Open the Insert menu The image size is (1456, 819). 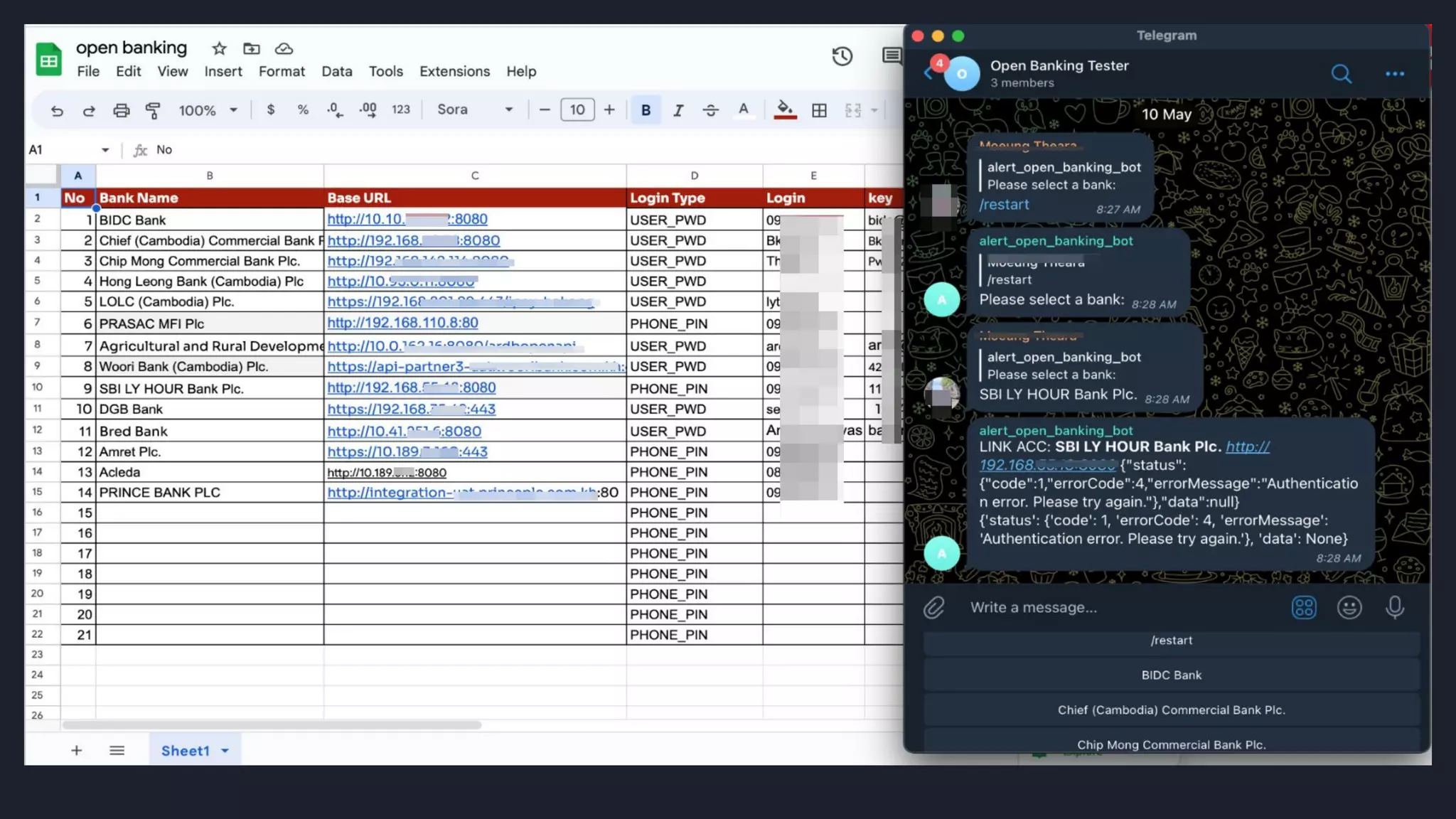point(223,71)
